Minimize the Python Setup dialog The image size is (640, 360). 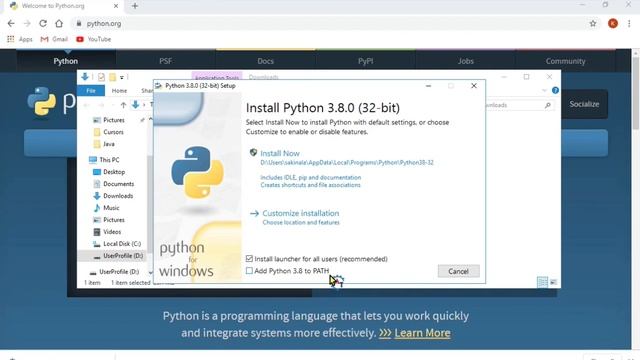428,86
